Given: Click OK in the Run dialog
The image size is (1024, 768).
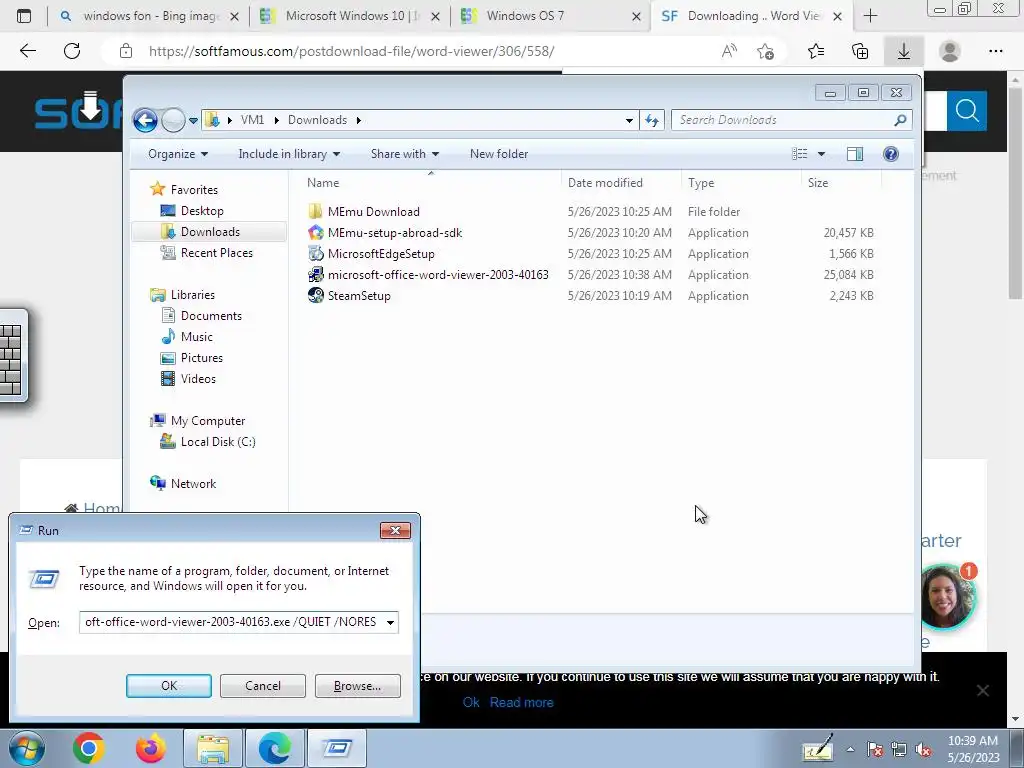Looking at the screenshot, I should [x=168, y=686].
